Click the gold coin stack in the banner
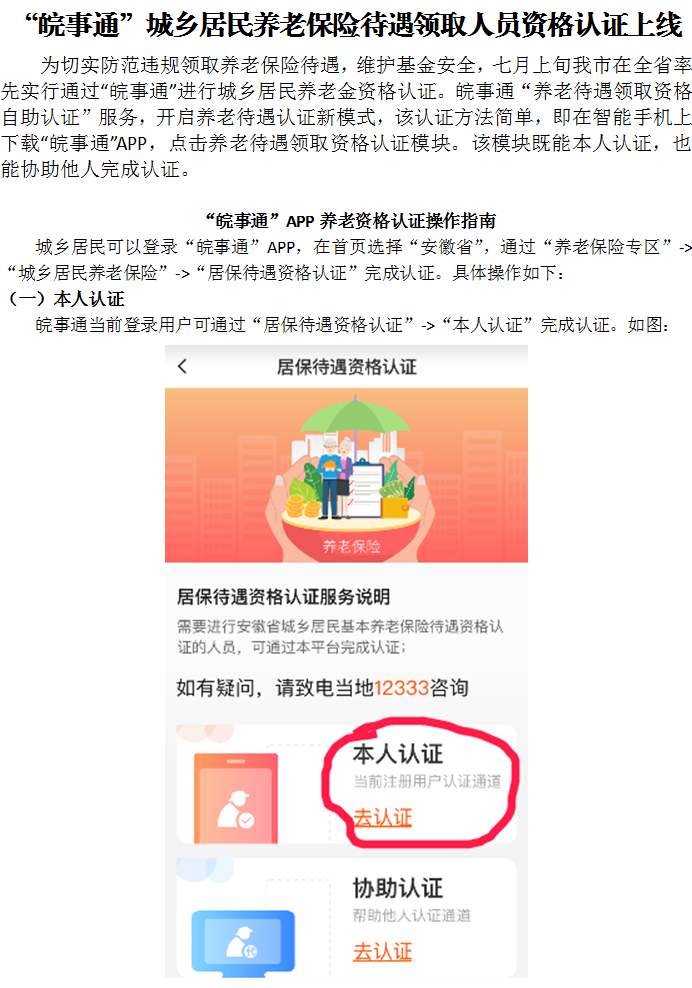 [303, 505]
